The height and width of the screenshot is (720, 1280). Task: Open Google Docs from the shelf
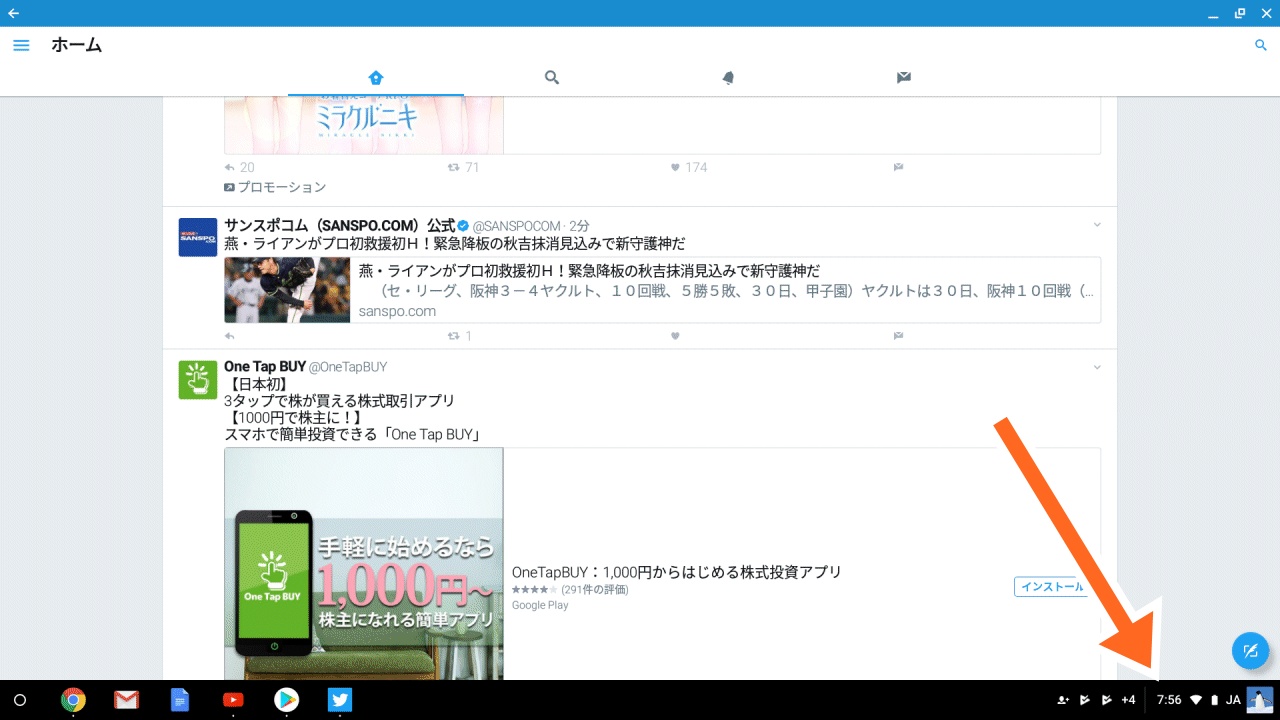(179, 700)
